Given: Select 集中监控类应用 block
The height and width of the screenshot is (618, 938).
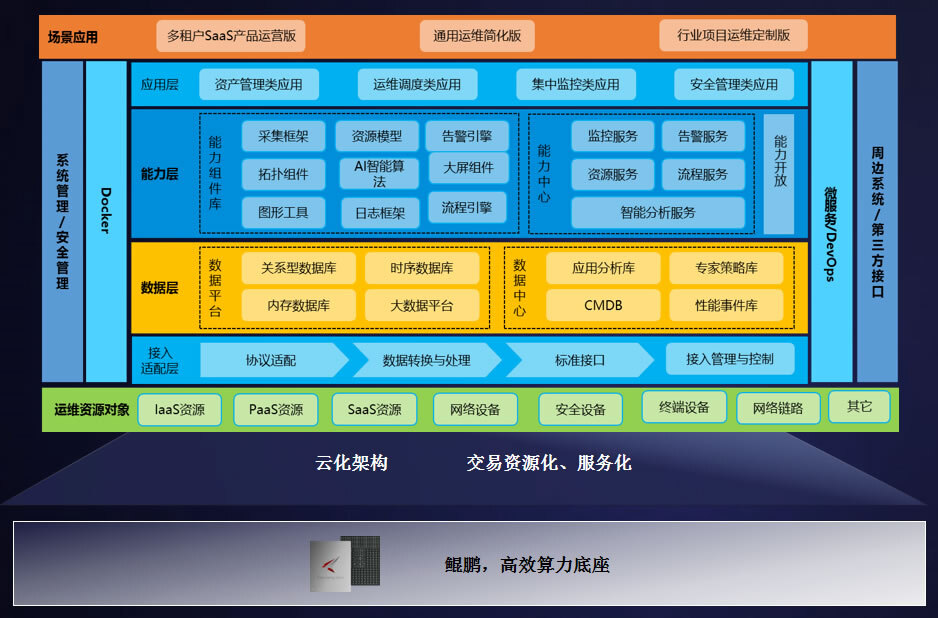Looking at the screenshot, I should (575, 84).
